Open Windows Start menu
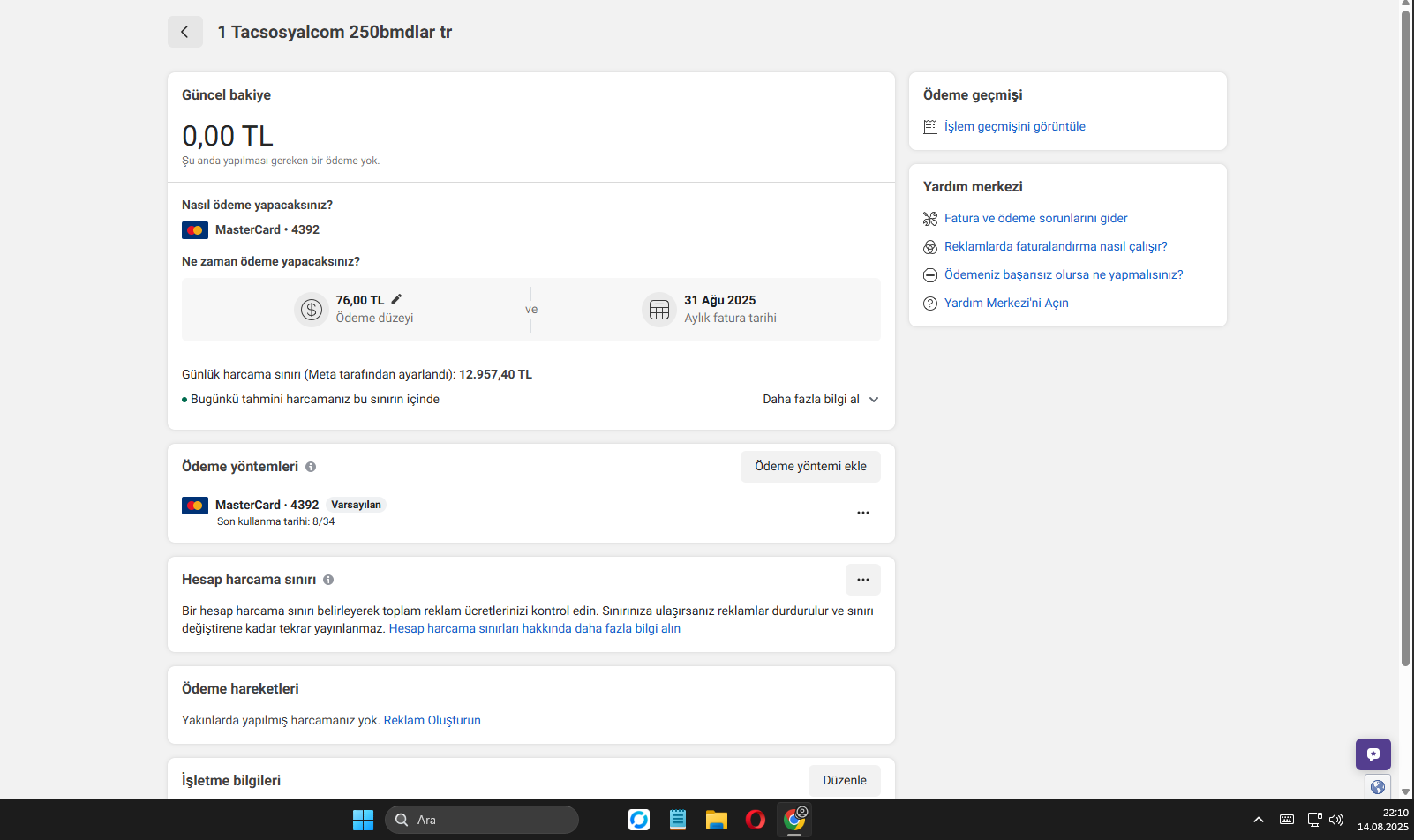Screen dimensions: 1414x840 [x=364, y=820]
